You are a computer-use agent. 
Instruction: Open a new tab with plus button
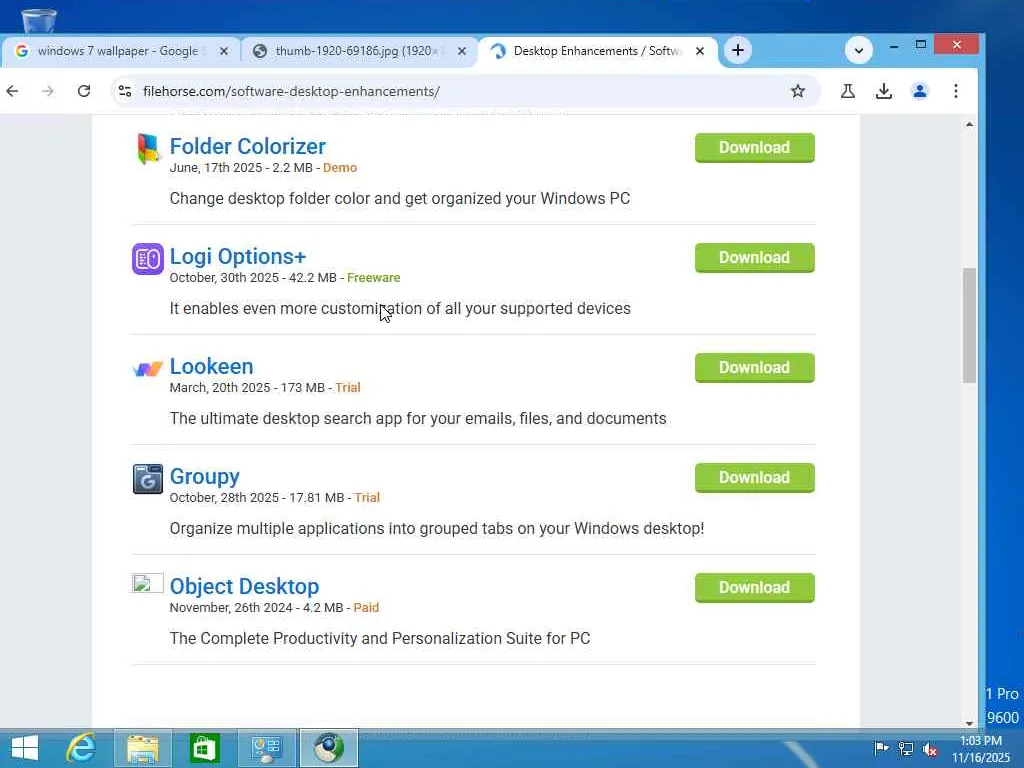pyautogui.click(x=737, y=50)
